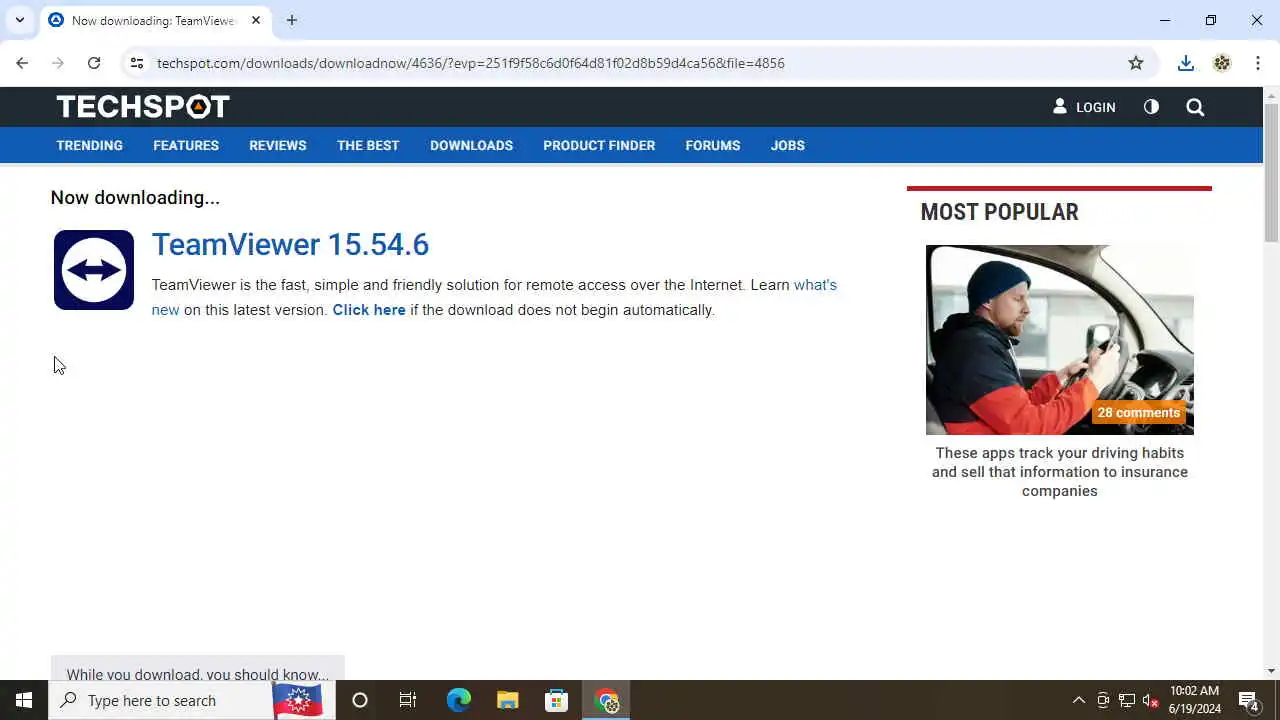Open the notification center icon
Image resolution: width=1280 pixels, height=720 pixels.
(x=1248, y=700)
